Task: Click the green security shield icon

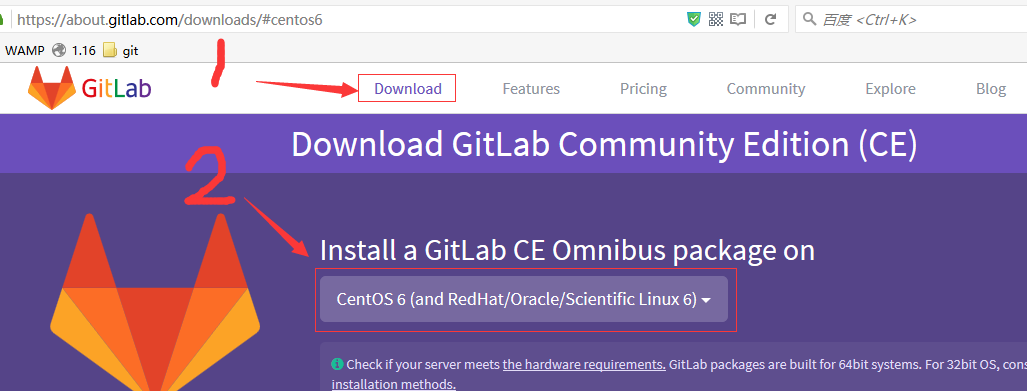Action: tap(694, 20)
